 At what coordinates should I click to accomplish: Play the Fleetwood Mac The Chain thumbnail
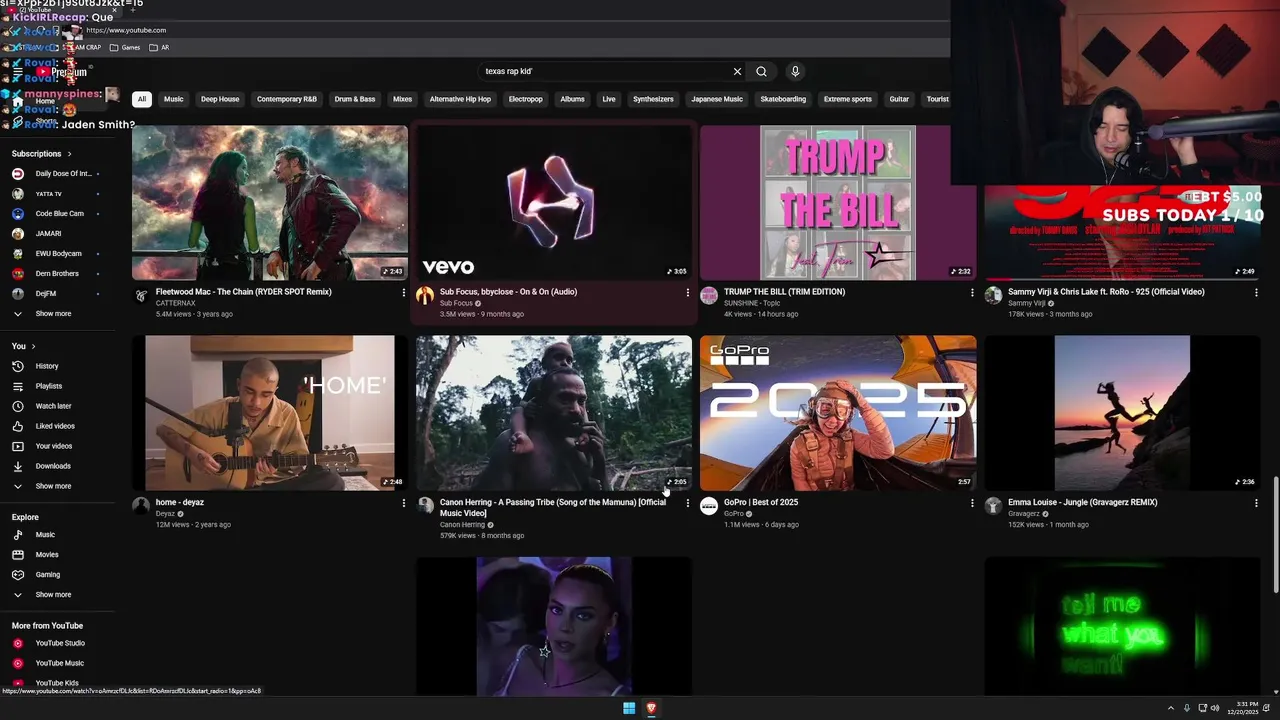270,203
